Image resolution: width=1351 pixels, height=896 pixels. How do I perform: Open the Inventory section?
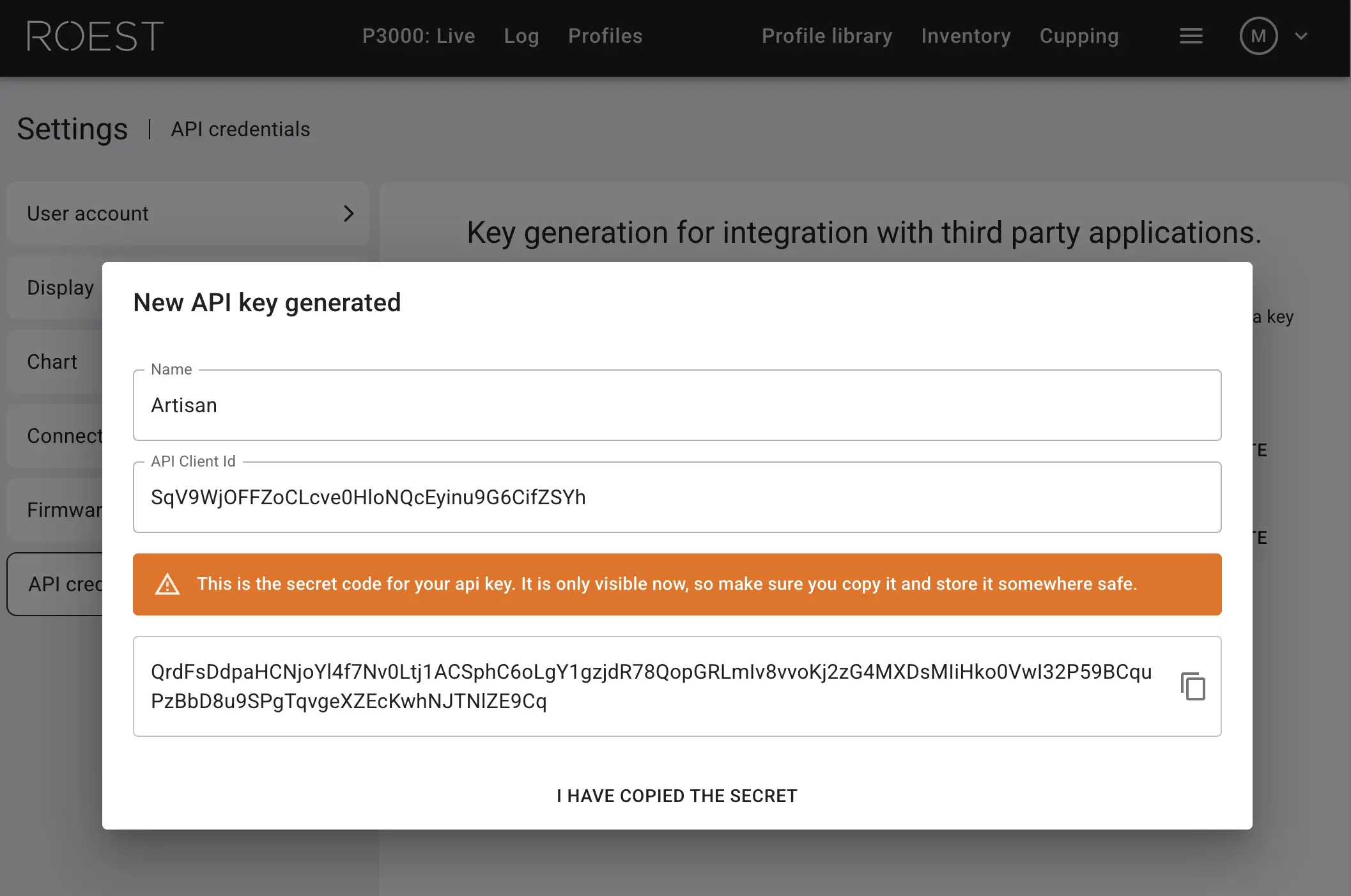click(966, 36)
